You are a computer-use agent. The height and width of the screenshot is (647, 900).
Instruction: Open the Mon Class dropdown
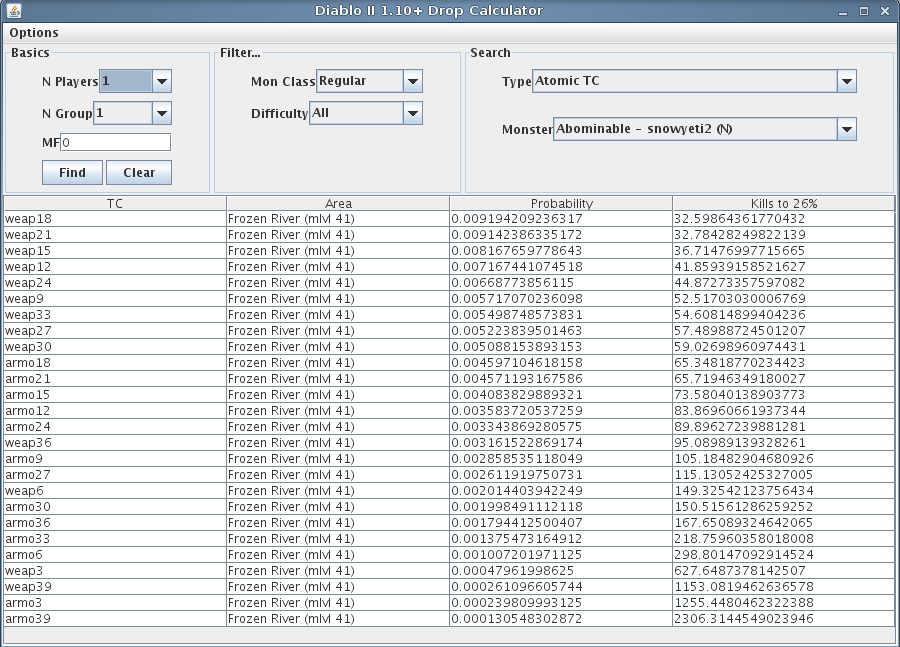[x=412, y=81]
